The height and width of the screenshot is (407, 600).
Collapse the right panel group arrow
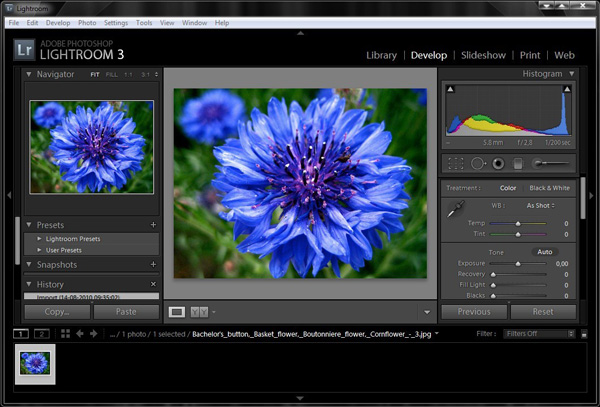(x=592, y=195)
